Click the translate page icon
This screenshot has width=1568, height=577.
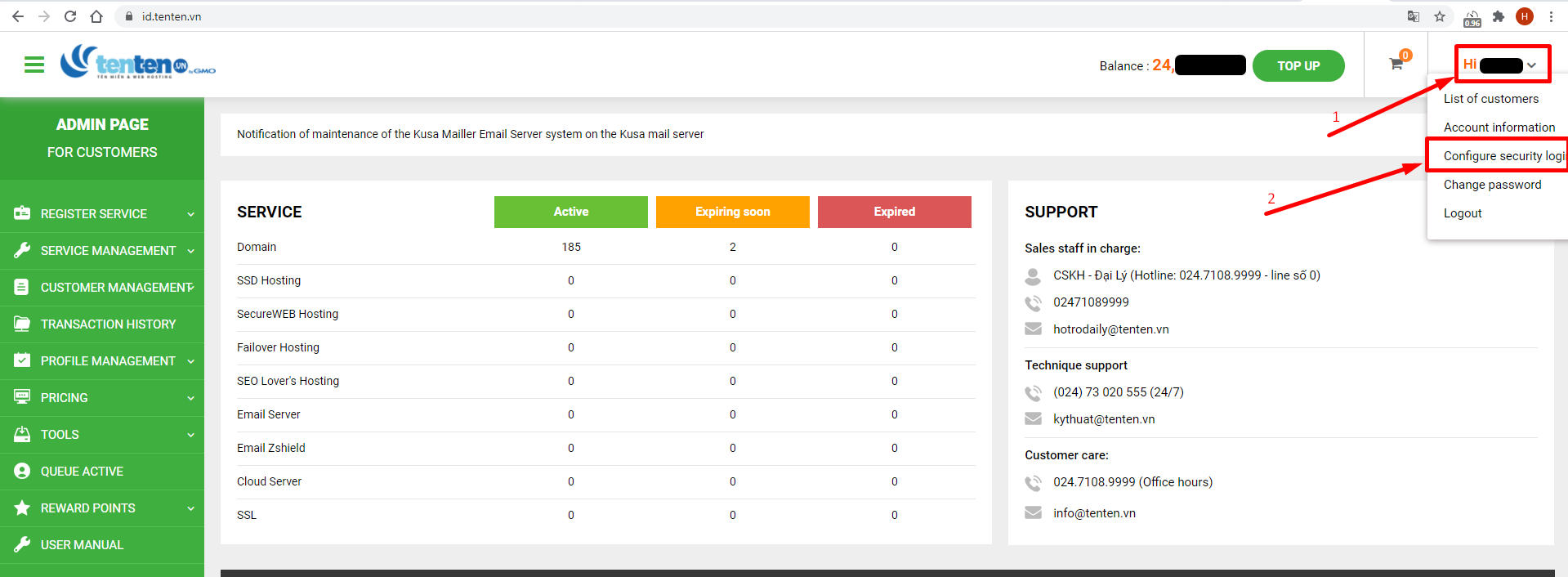point(1414,16)
